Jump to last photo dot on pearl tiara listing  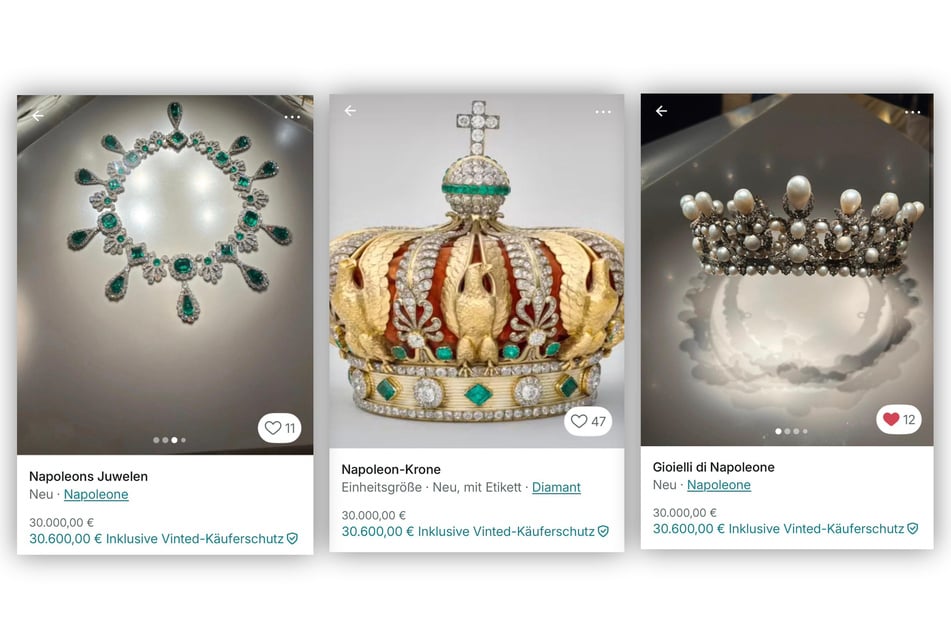tap(805, 431)
